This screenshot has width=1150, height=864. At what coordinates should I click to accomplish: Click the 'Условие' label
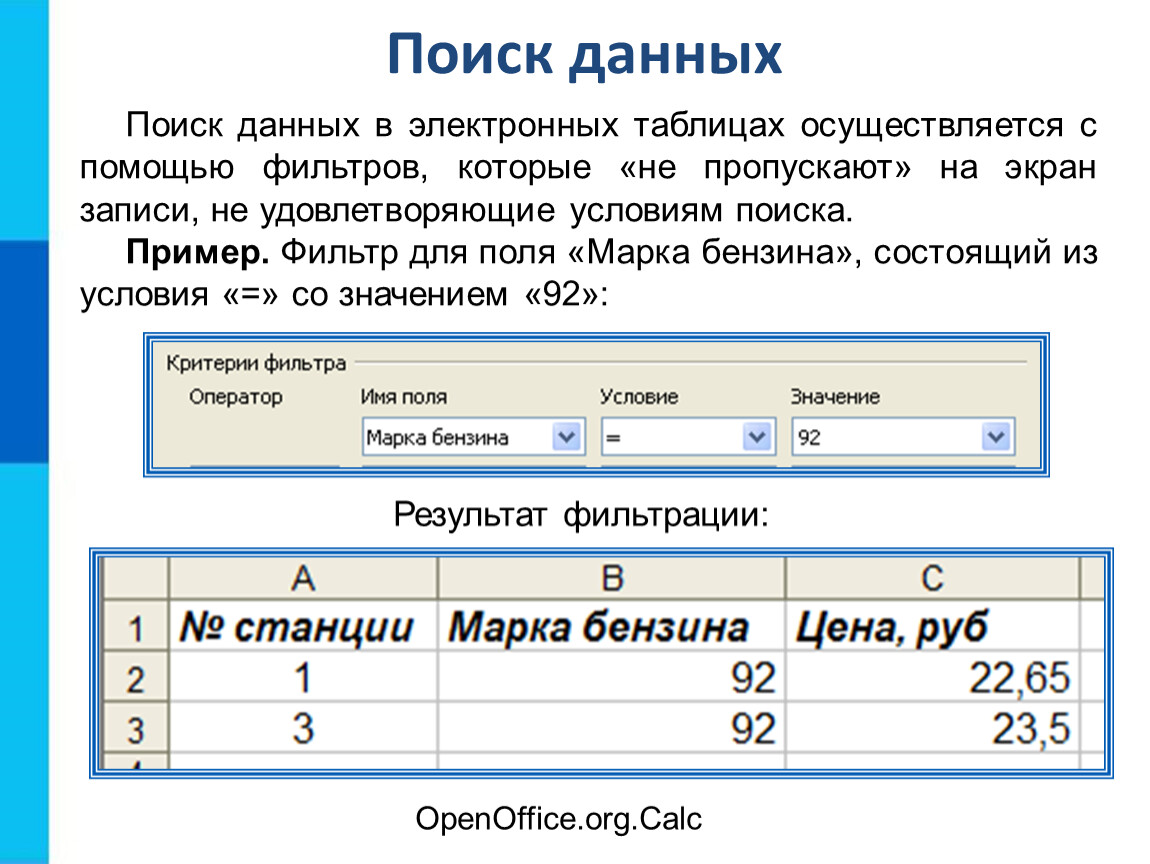point(638,397)
